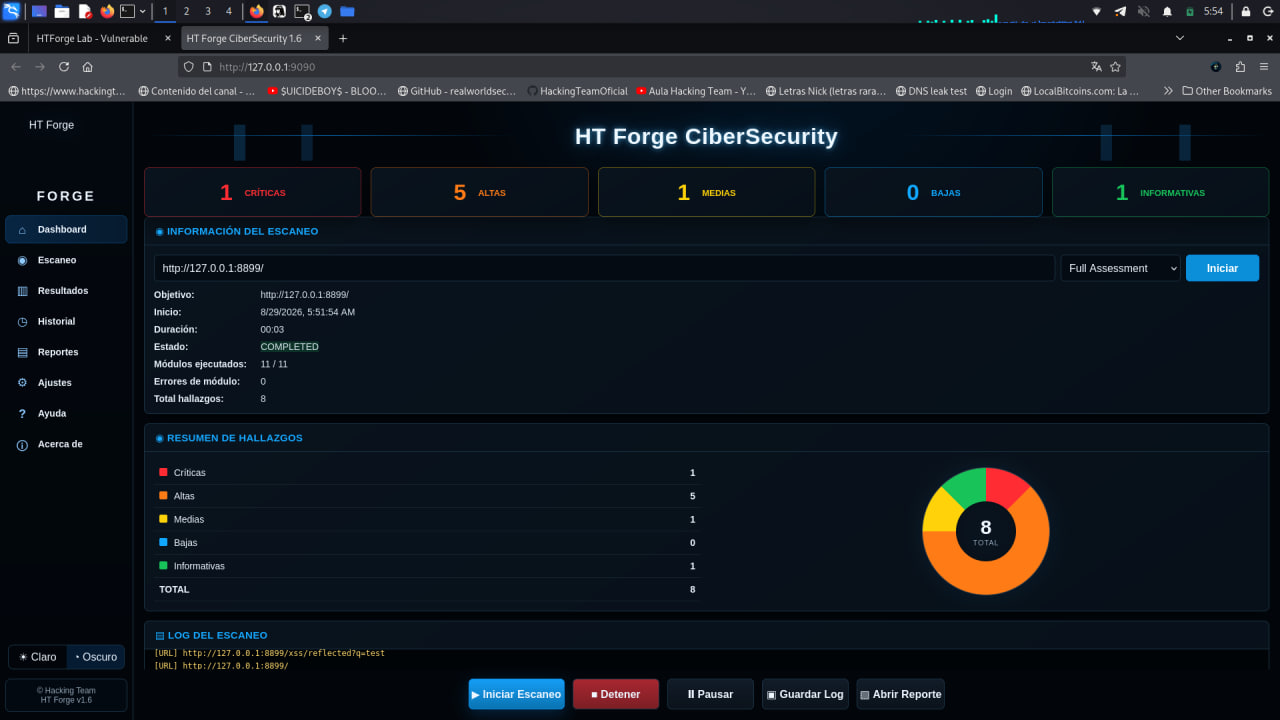Open the DNS leak test bookmark
Viewport: 1280px width, 720px height.
click(x=930, y=91)
